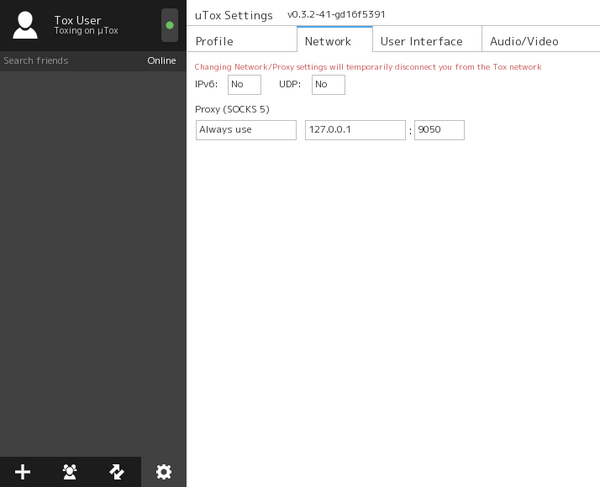Open the User Interface tab

pos(427,39)
